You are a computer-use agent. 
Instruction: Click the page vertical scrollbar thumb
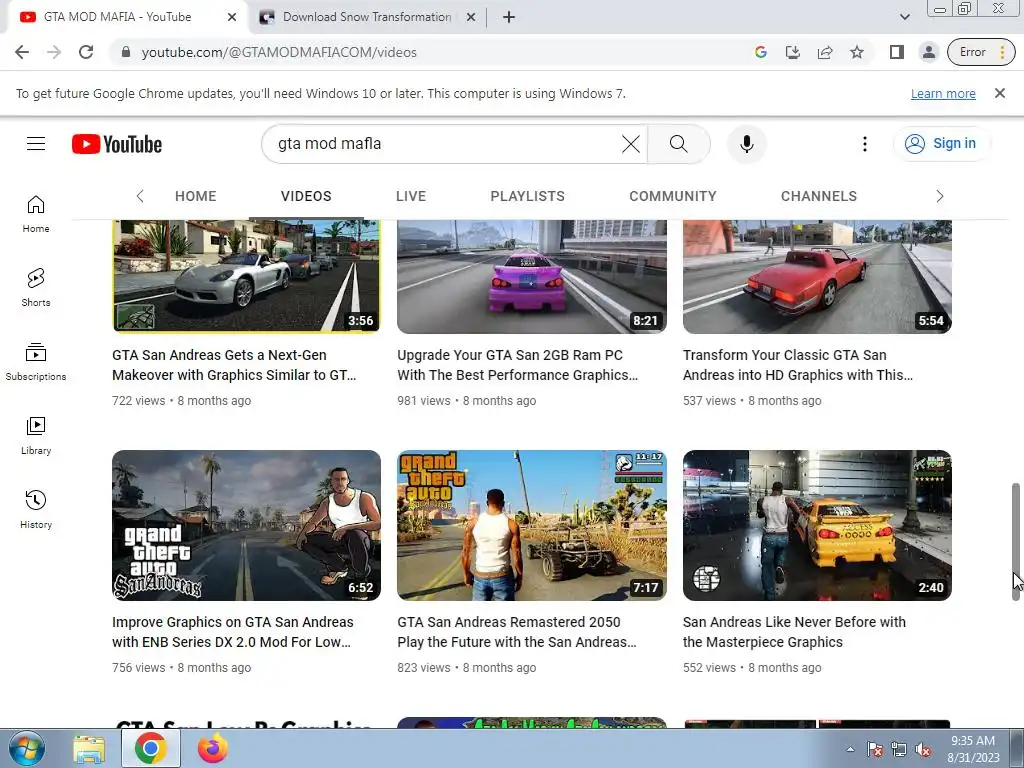click(x=1016, y=542)
